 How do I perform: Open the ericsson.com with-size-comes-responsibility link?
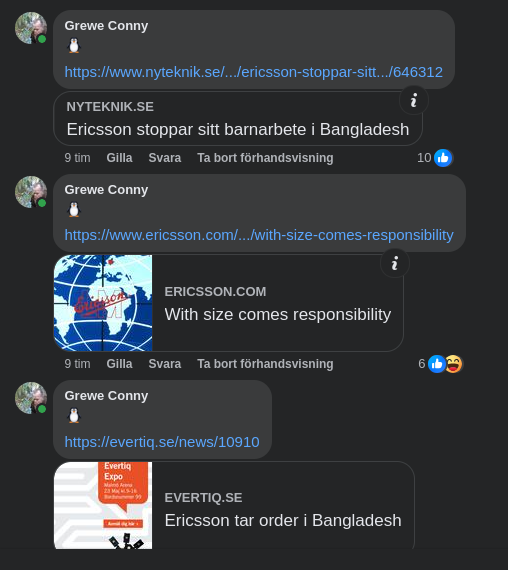tap(259, 235)
